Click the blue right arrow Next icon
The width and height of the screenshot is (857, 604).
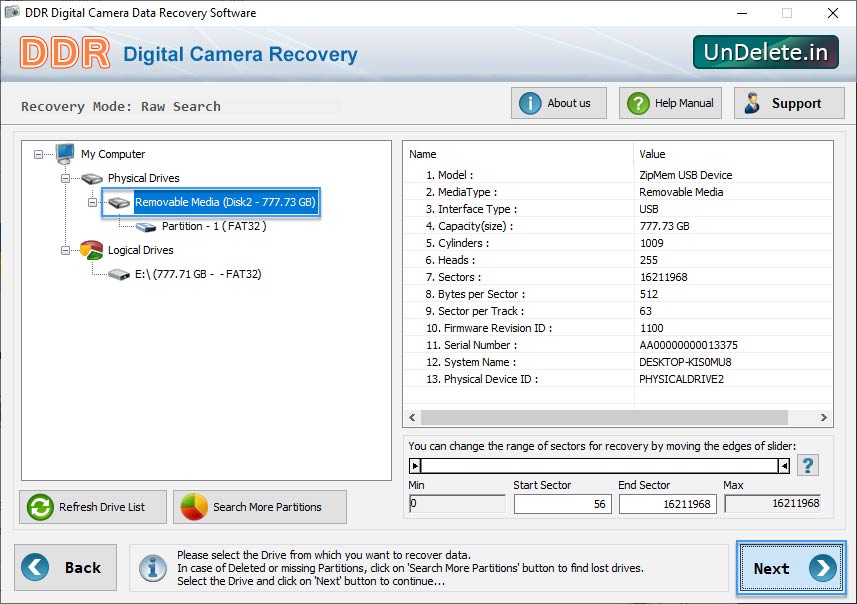point(823,568)
